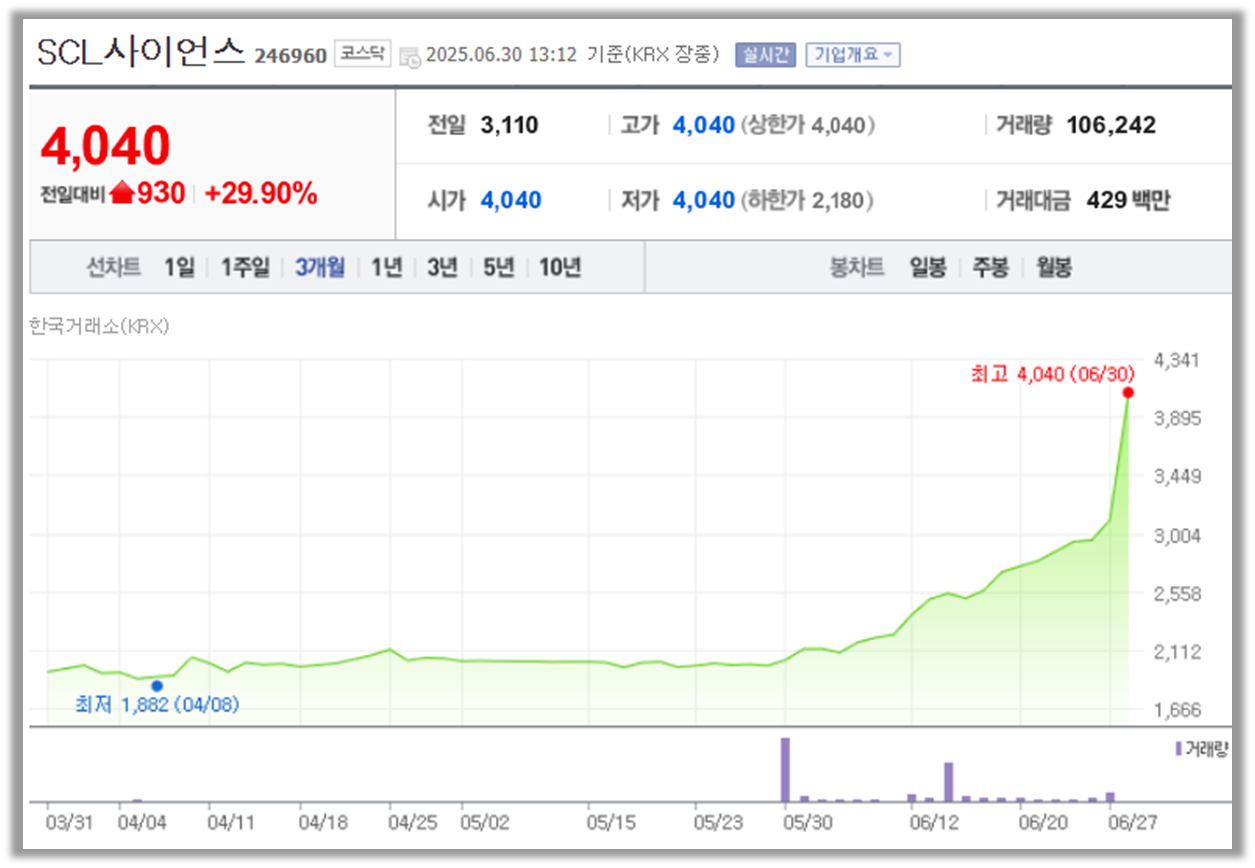This screenshot has height=868, width=1255.
Task: Select the 3년 line chart tab
Action: pyautogui.click(x=442, y=267)
